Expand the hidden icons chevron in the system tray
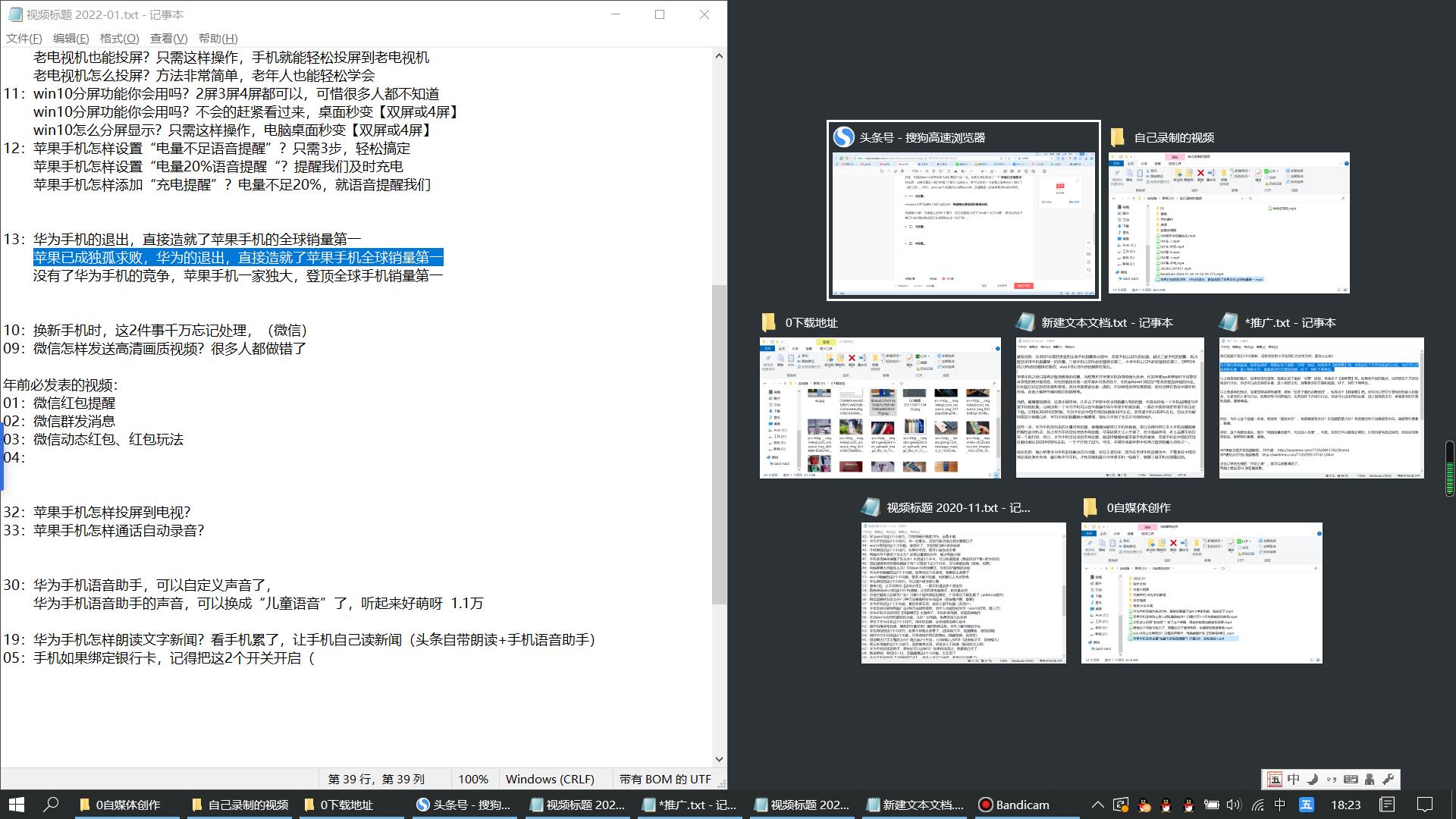This screenshot has height=819, width=1456. click(x=1097, y=805)
